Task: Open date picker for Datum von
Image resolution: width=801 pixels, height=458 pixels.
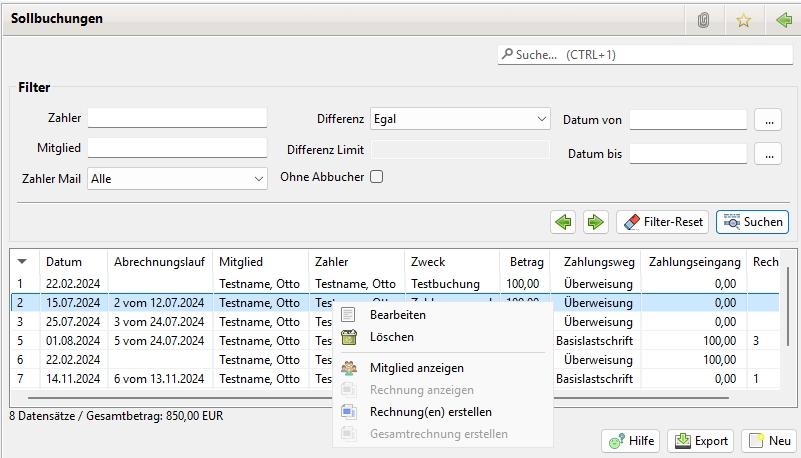Action: click(767, 120)
